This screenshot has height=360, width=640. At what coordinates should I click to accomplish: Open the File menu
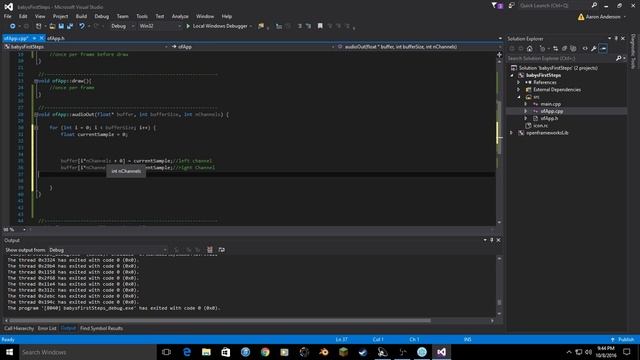7,16
